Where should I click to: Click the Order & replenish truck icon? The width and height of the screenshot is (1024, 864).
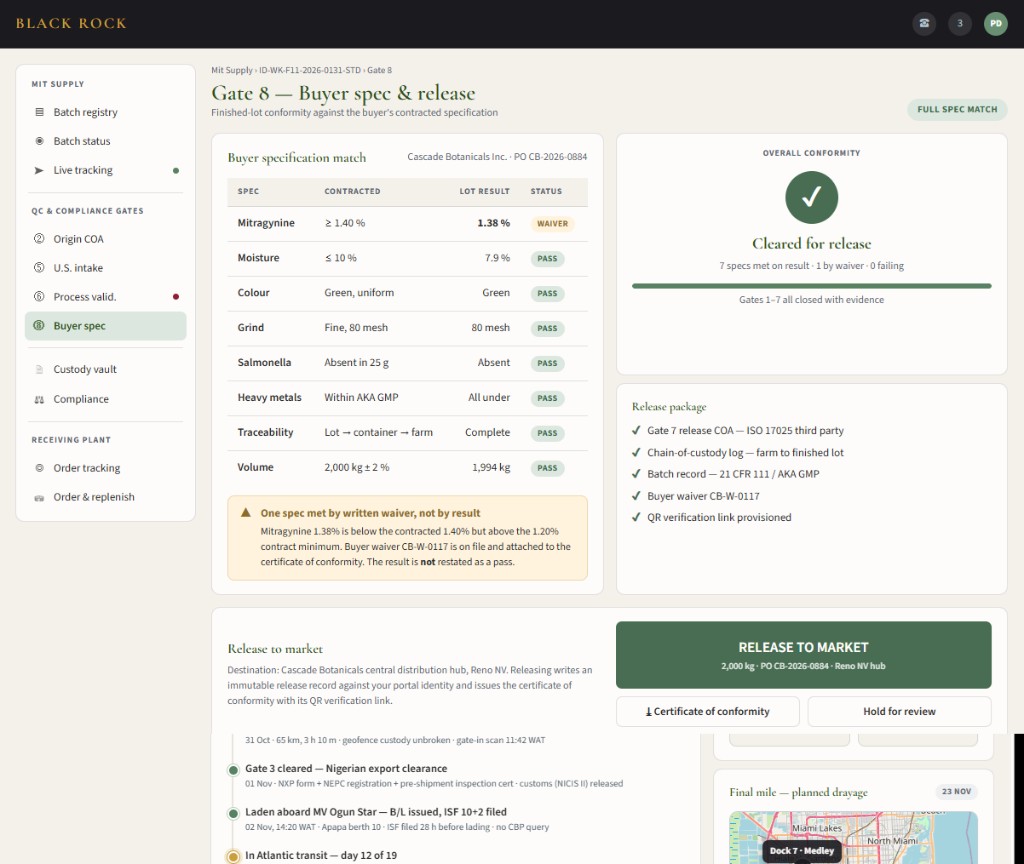click(x=39, y=498)
